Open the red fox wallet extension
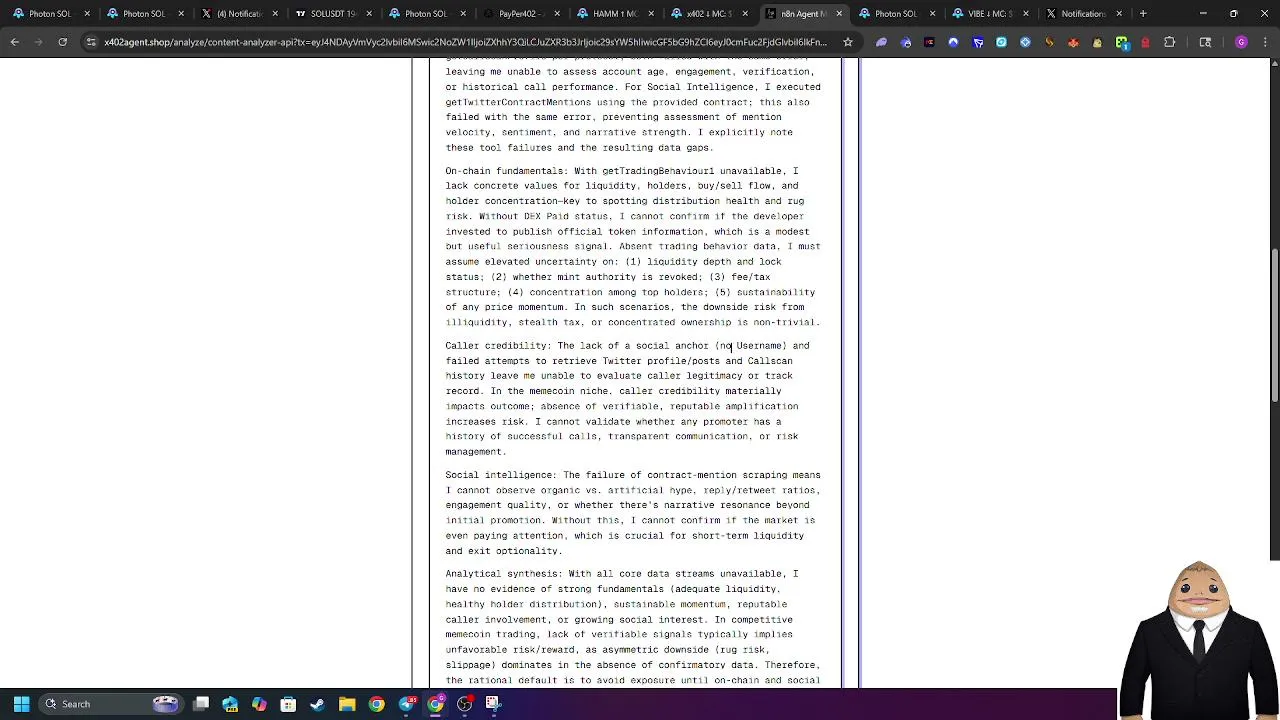 point(1073,42)
